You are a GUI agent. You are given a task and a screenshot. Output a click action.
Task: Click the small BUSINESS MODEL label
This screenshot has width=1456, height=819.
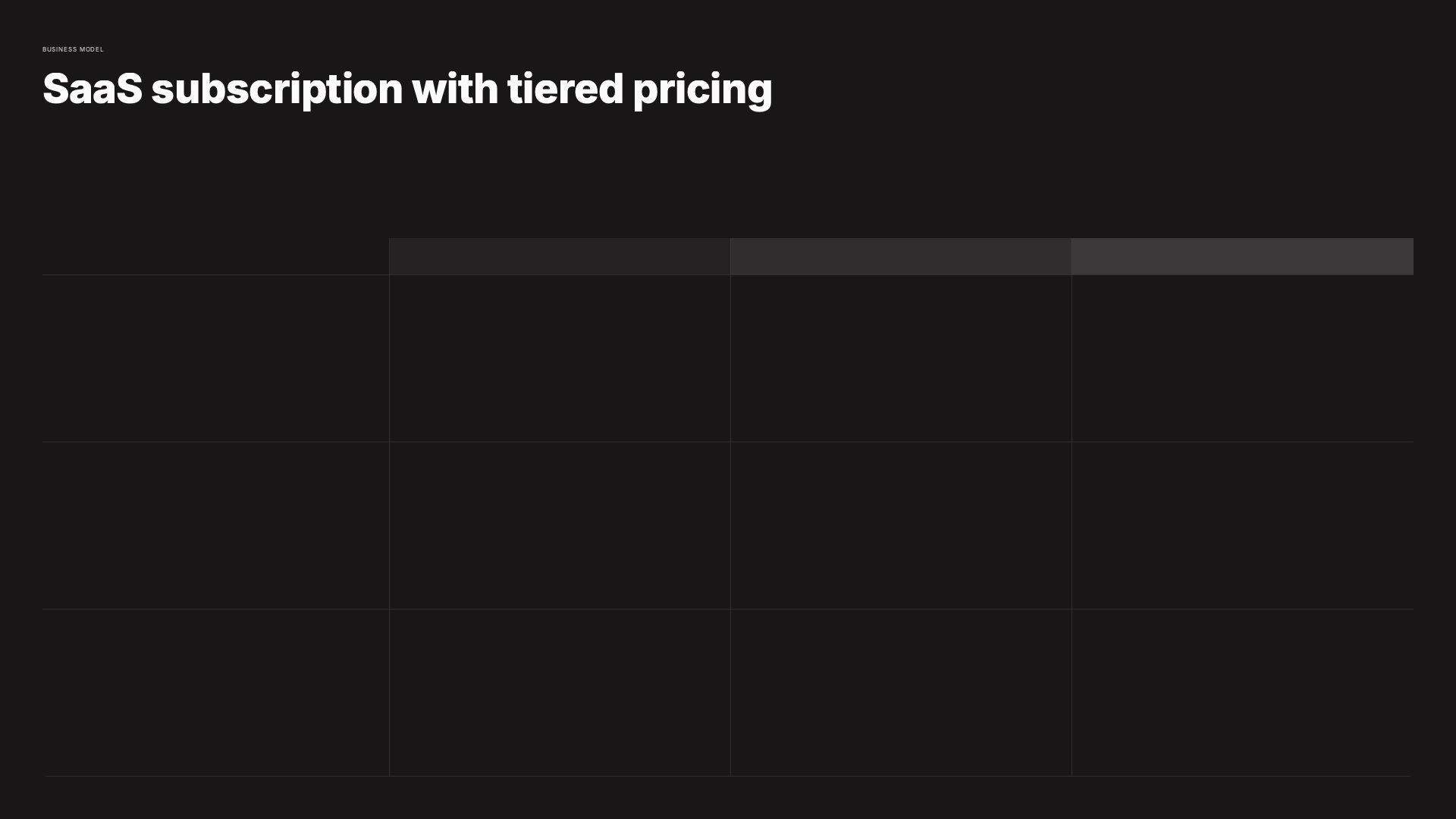[x=73, y=49]
